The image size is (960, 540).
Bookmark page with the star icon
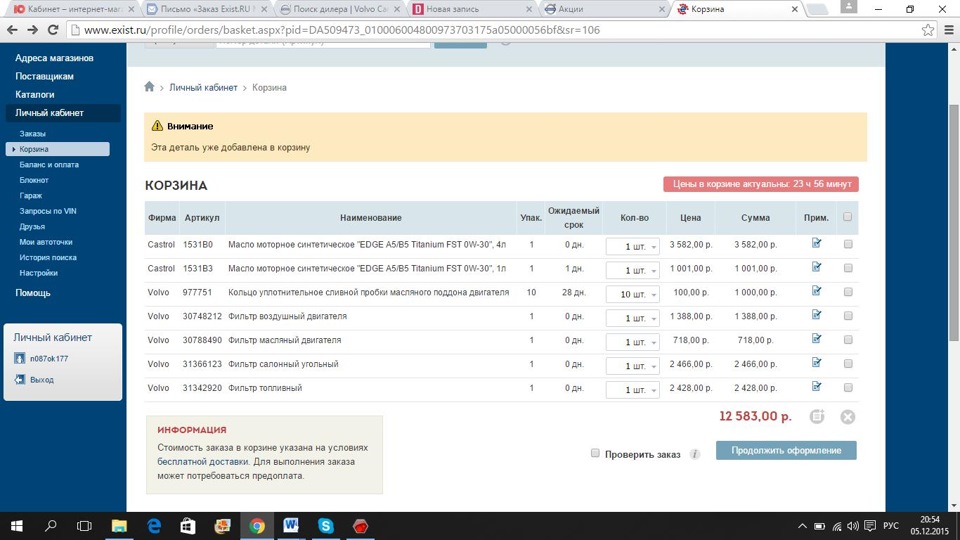tap(928, 30)
